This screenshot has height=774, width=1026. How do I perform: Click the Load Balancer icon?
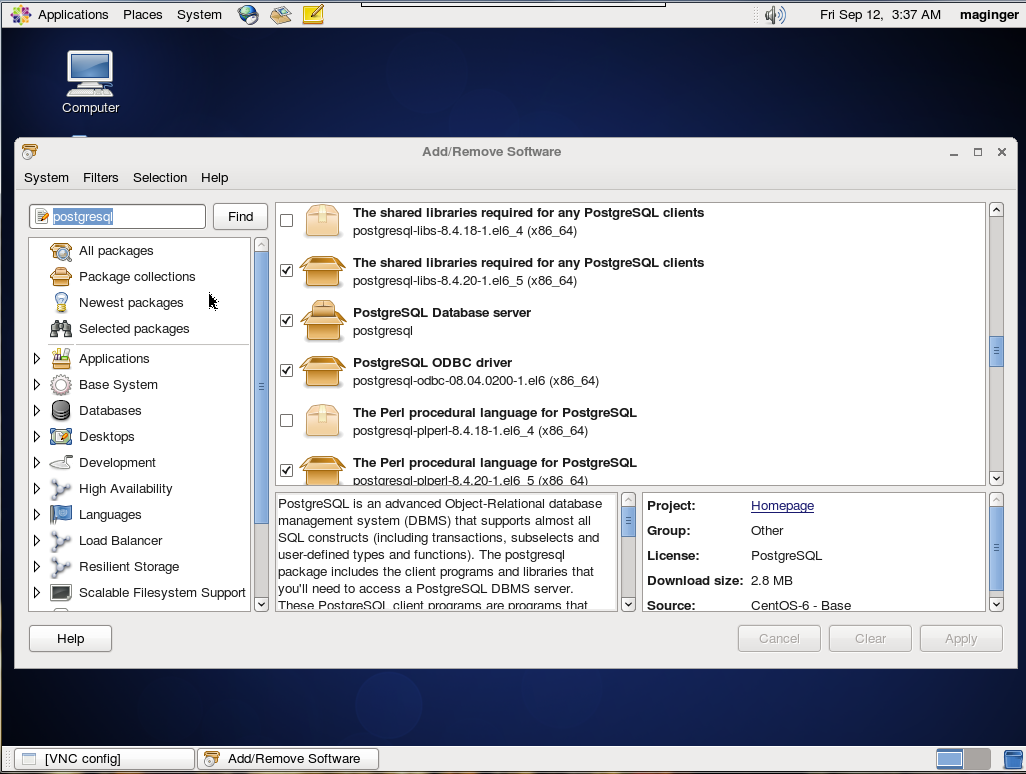[61, 540]
